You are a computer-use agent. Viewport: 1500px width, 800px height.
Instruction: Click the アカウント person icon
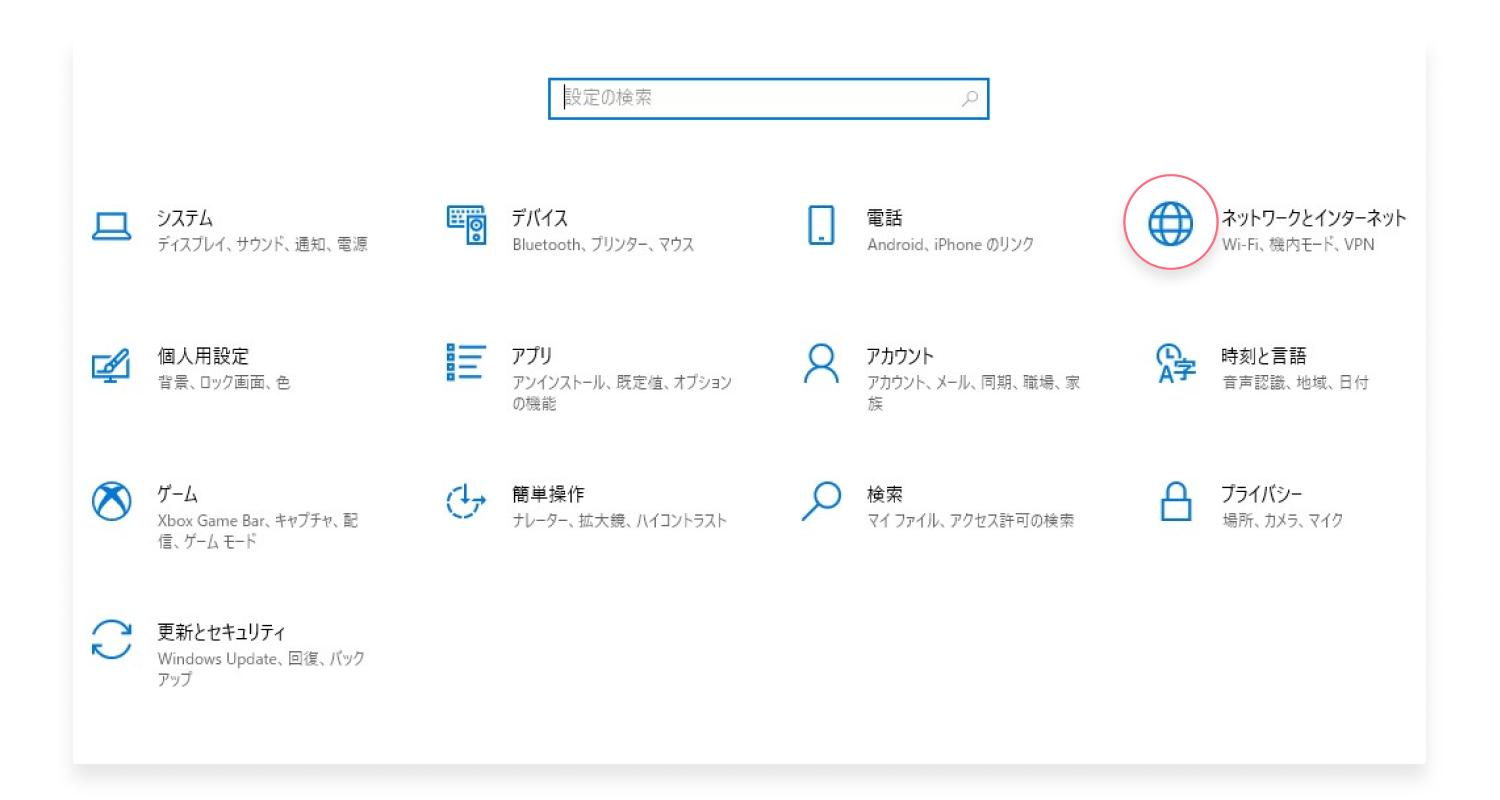tap(821, 364)
